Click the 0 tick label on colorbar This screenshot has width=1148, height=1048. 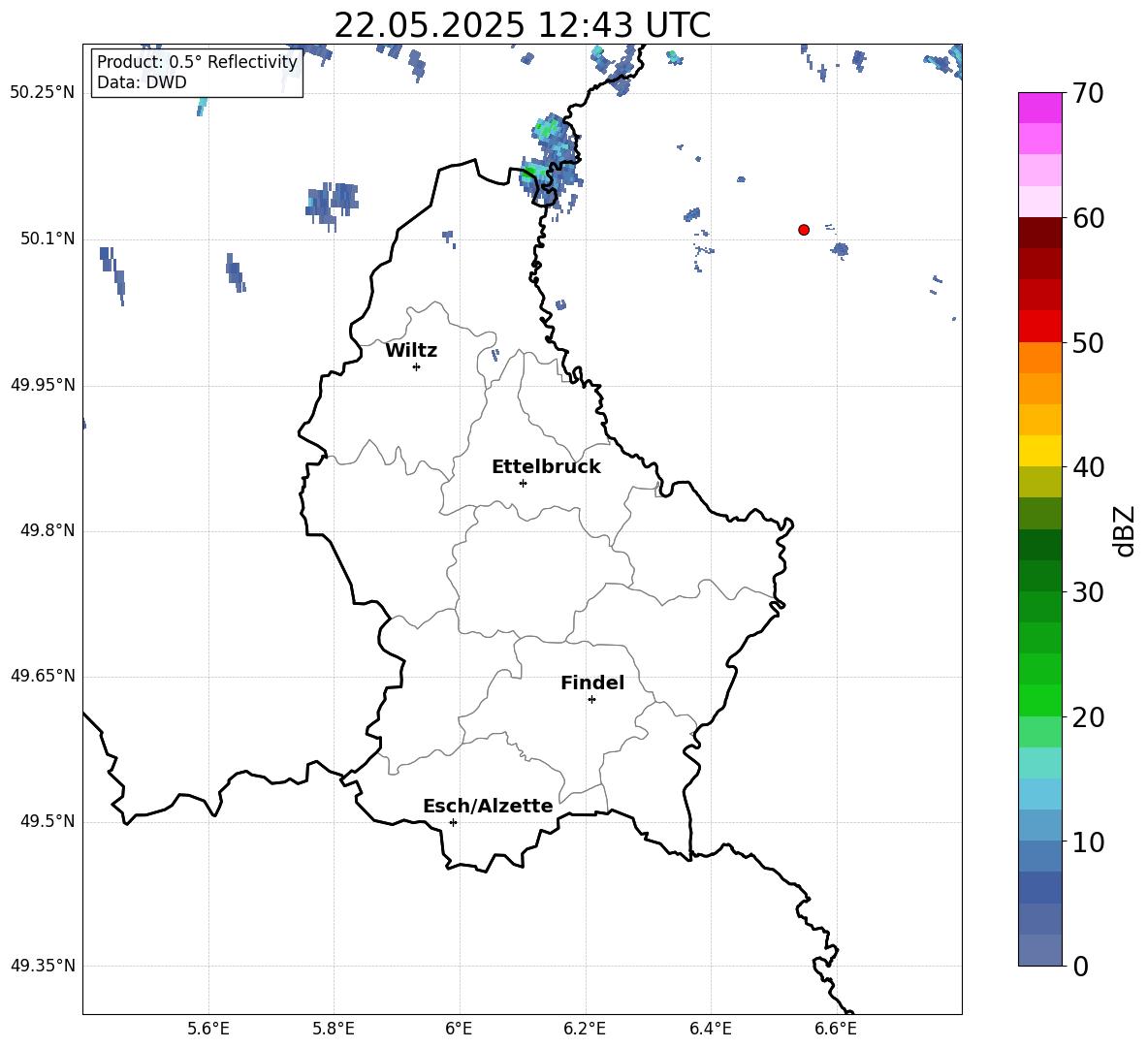pyautogui.click(x=1080, y=966)
